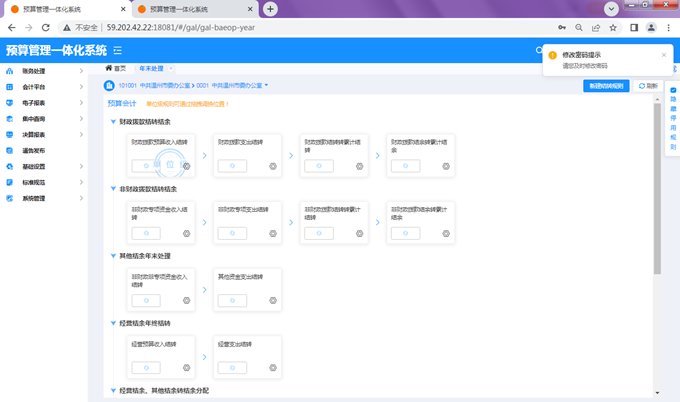Click the 基础设置 gear icon
The height and width of the screenshot is (402, 680).
10,167
